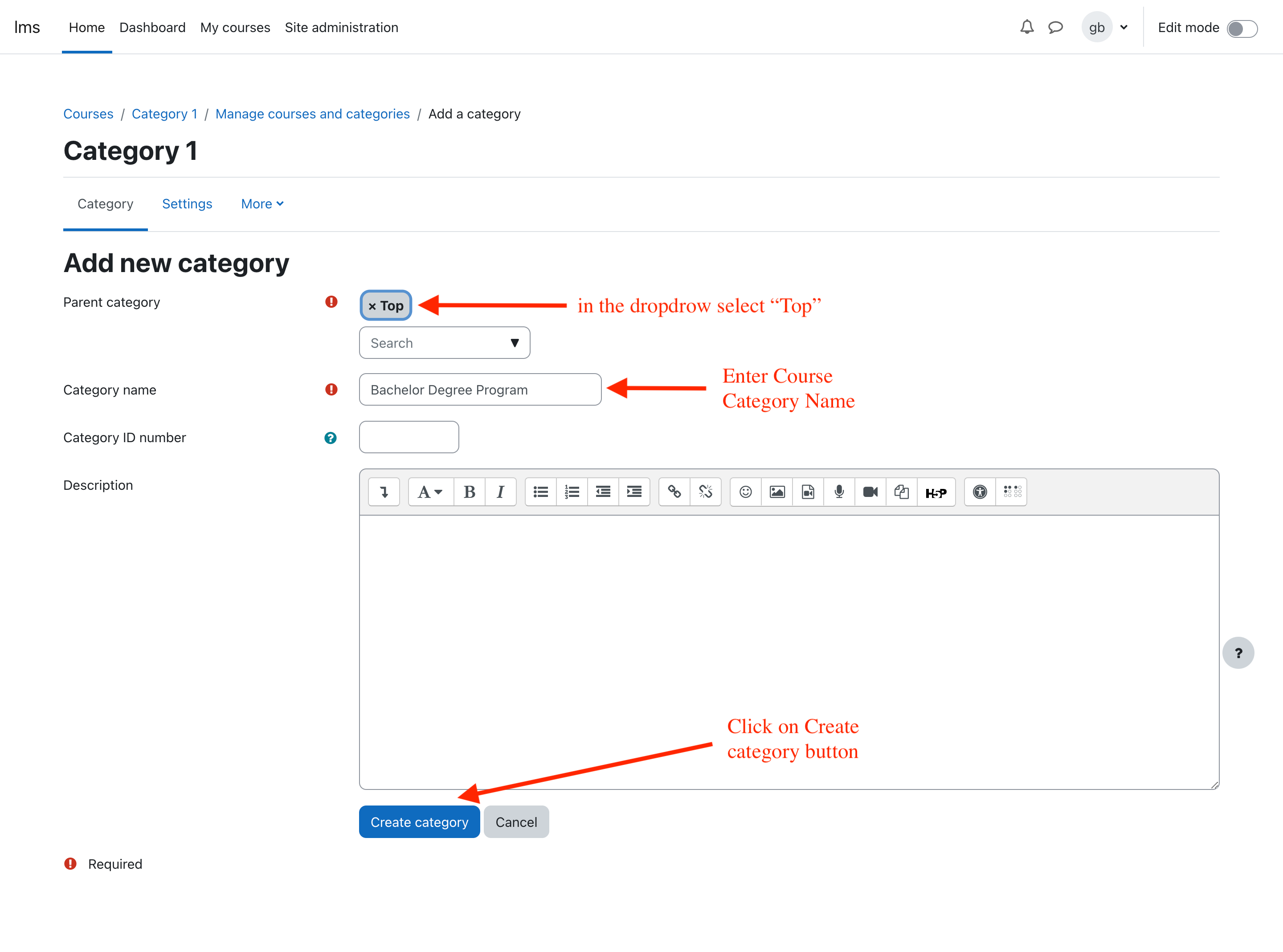This screenshot has height=952, width=1283.
Task: Switch to the Settings tab
Action: click(187, 204)
